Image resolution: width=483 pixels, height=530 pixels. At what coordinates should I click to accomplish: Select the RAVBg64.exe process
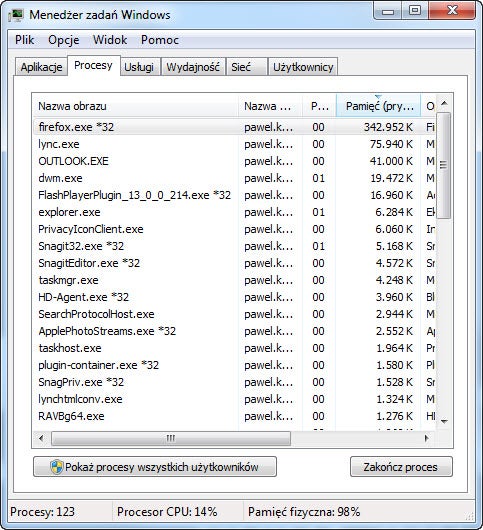tap(235, 416)
